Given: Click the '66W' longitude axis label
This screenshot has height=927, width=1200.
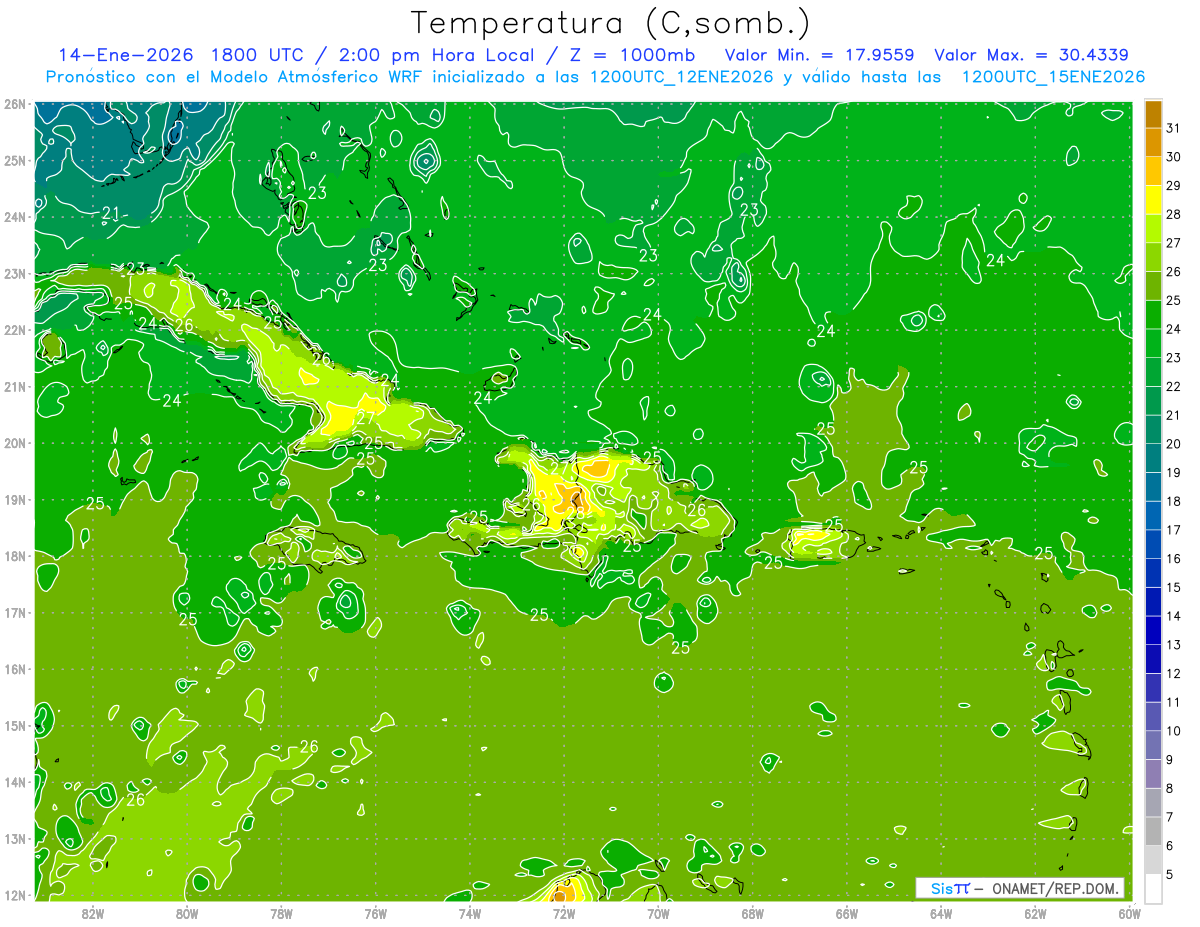Looking at the screenshot, I should [x=847, y=914].
